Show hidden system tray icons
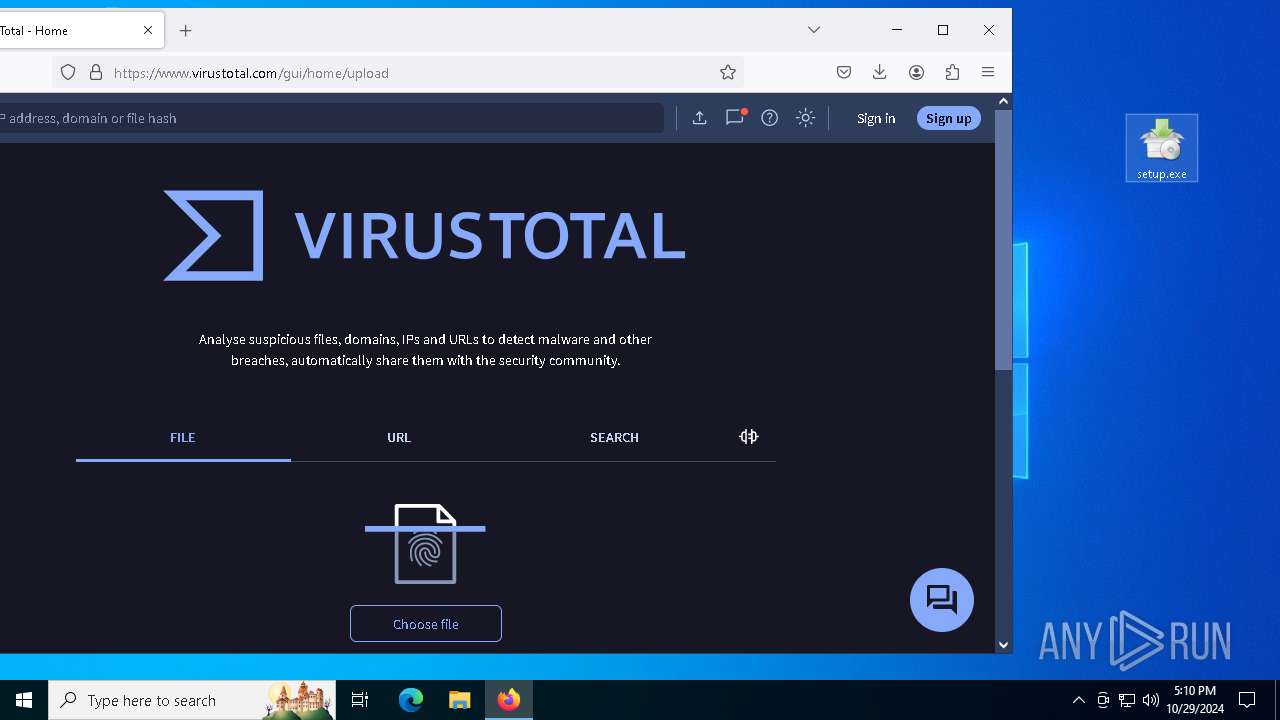The height and width of the screenshot is (720, 1280). pyautogui.click(x=1078, y=700)
